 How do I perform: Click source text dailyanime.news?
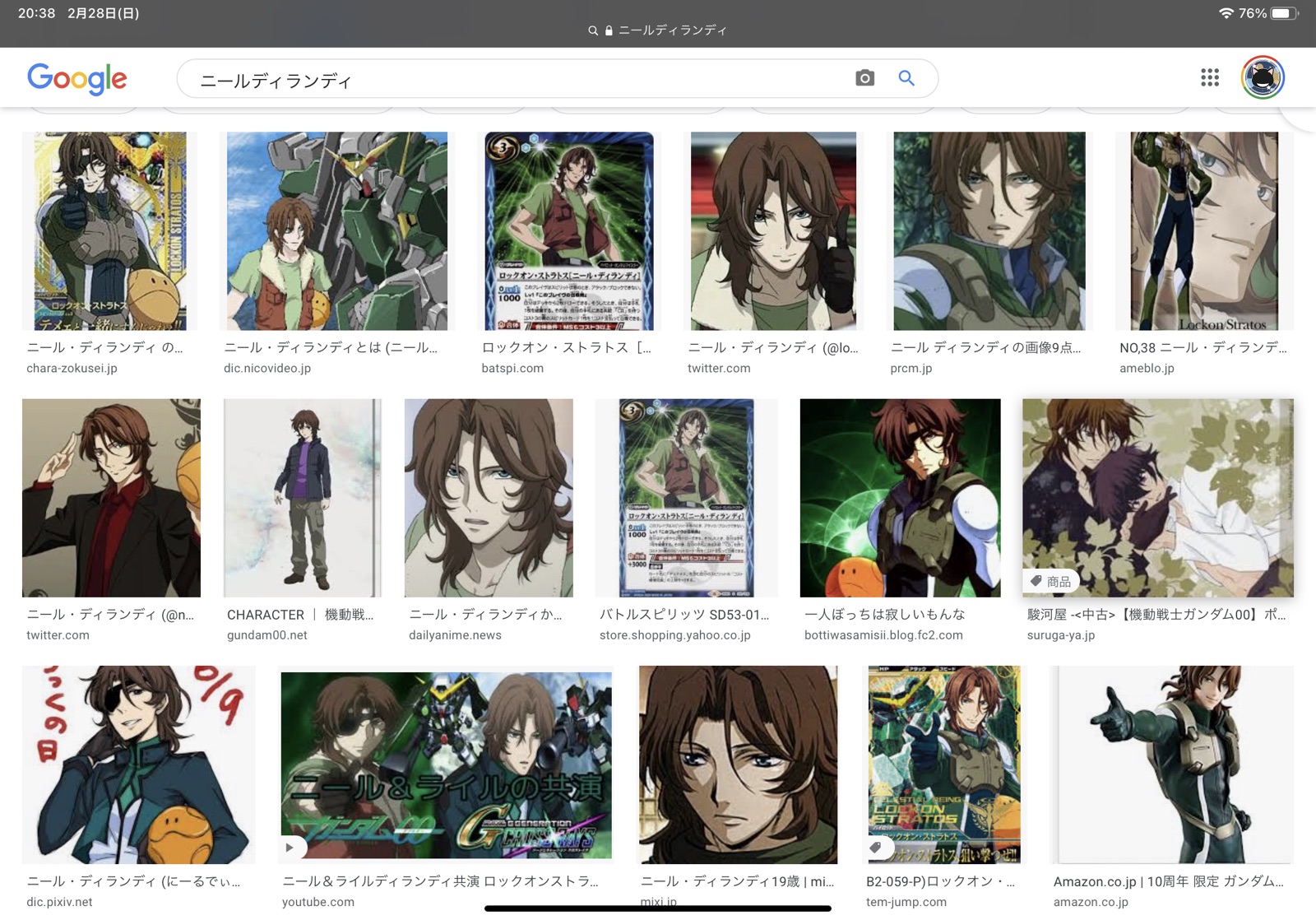[x=455, y=634]
